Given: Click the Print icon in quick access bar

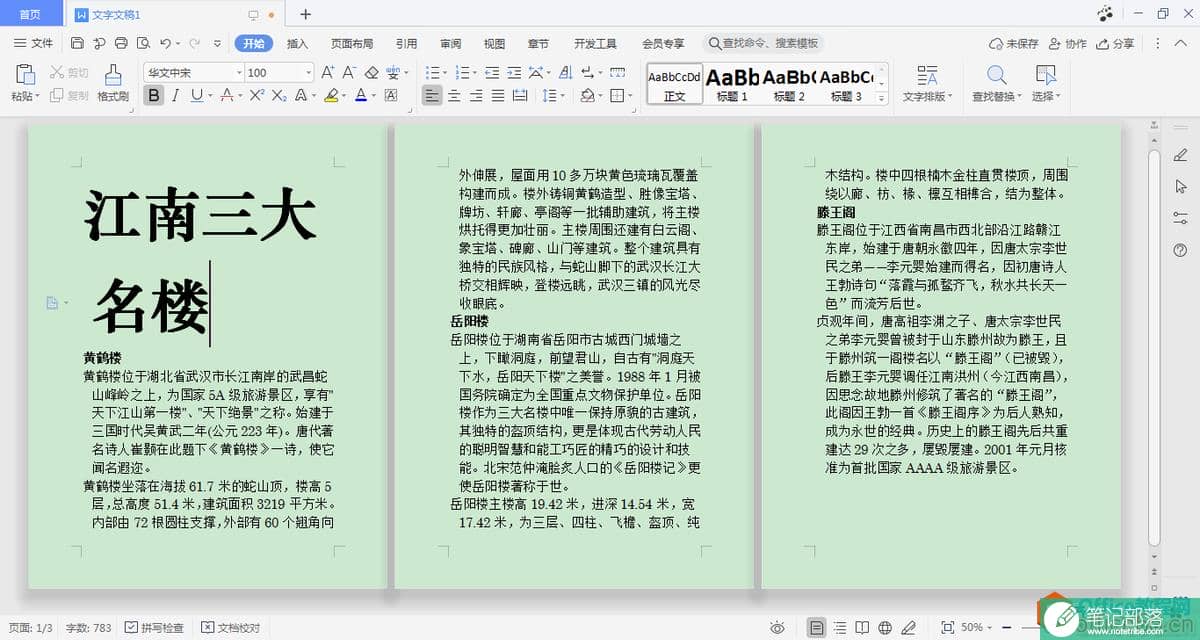Looking at the screenshot, I should click(121, 43).
